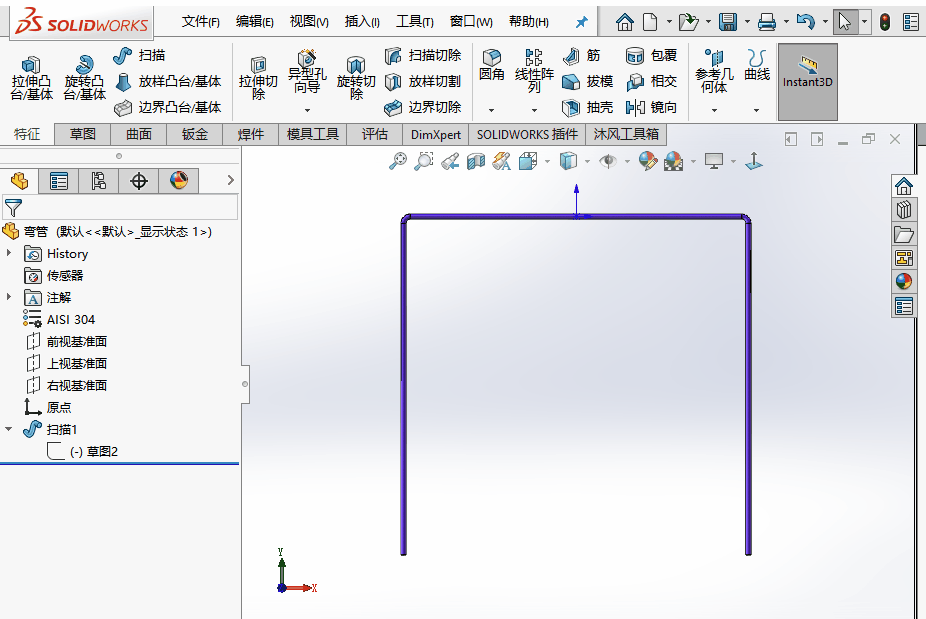Image resolution: width=926 pixels, height=619 pixels.
Task: Pin the menu bar with pushpin
Action: pyautogui.click(x=582, y=22)
